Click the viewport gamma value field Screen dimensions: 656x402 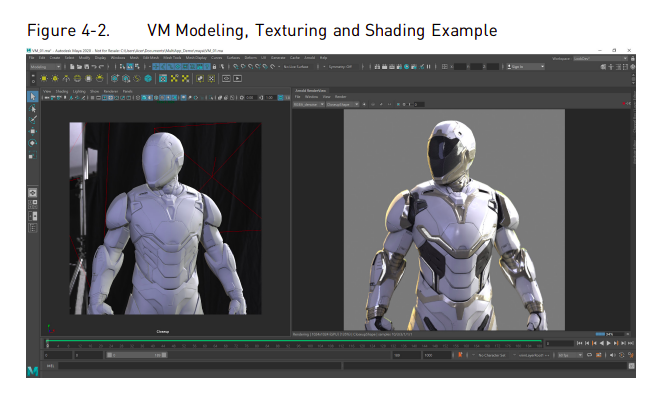(x=269, y=97)
